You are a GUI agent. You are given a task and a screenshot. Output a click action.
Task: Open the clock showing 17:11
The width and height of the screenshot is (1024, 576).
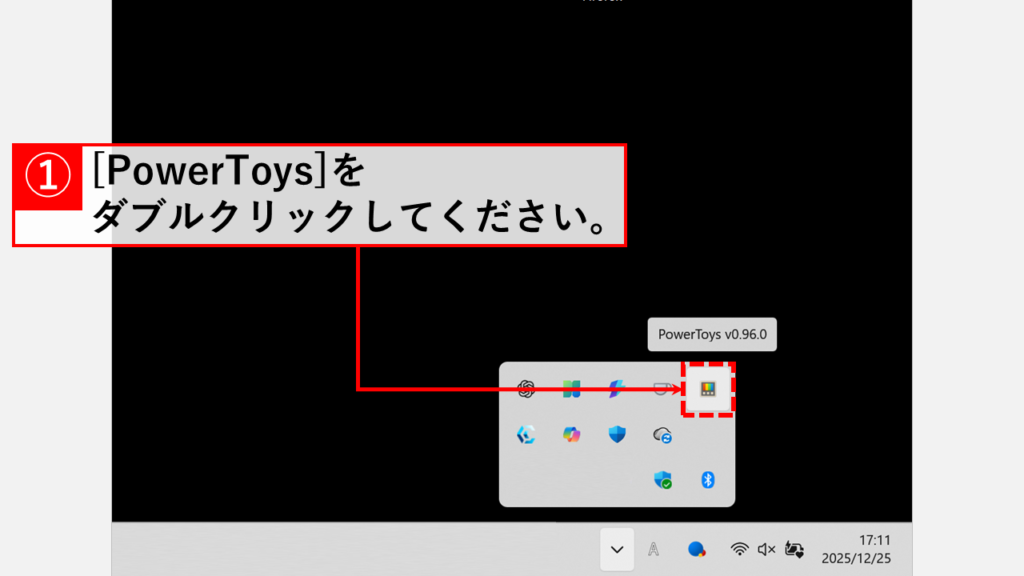tap(875, 539)
